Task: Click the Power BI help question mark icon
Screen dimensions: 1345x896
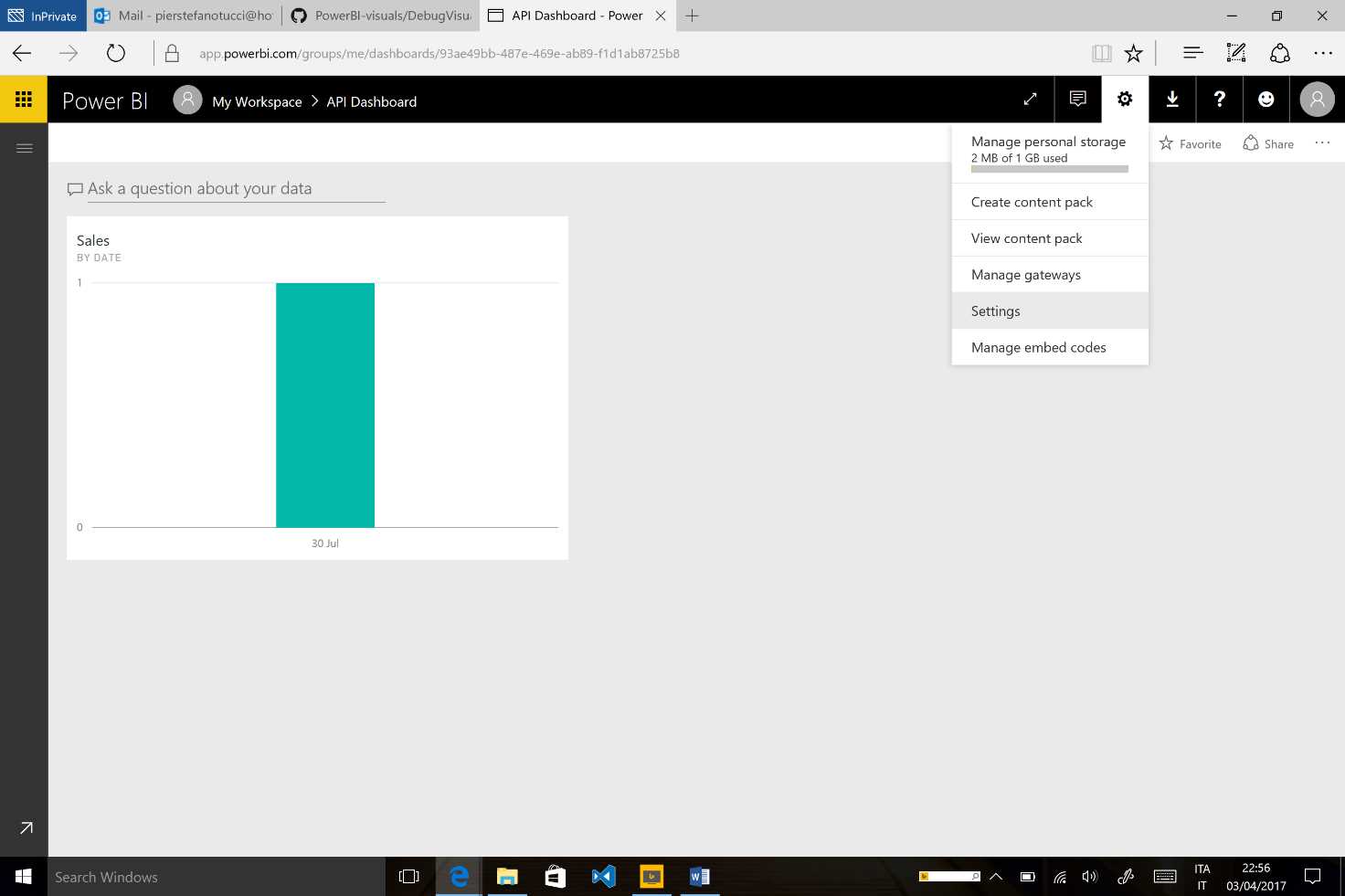Action: click(1219, 99)
